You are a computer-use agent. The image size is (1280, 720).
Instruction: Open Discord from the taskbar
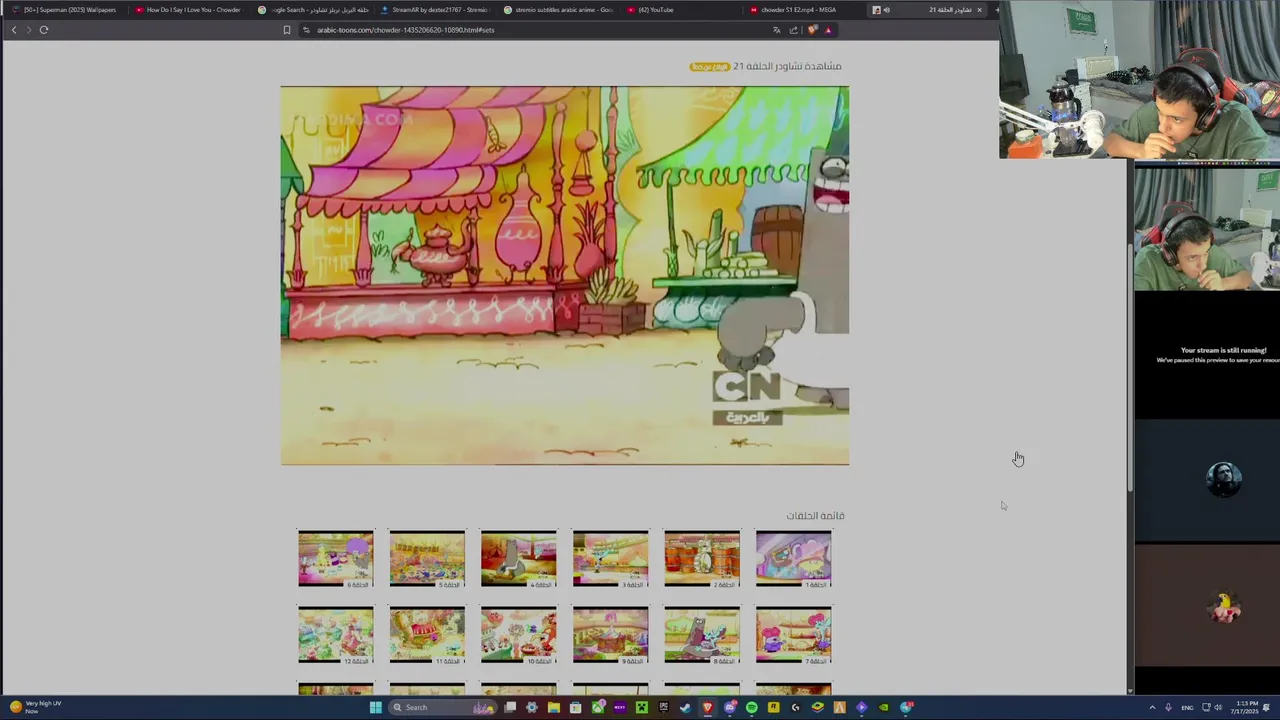coord(730,707)
